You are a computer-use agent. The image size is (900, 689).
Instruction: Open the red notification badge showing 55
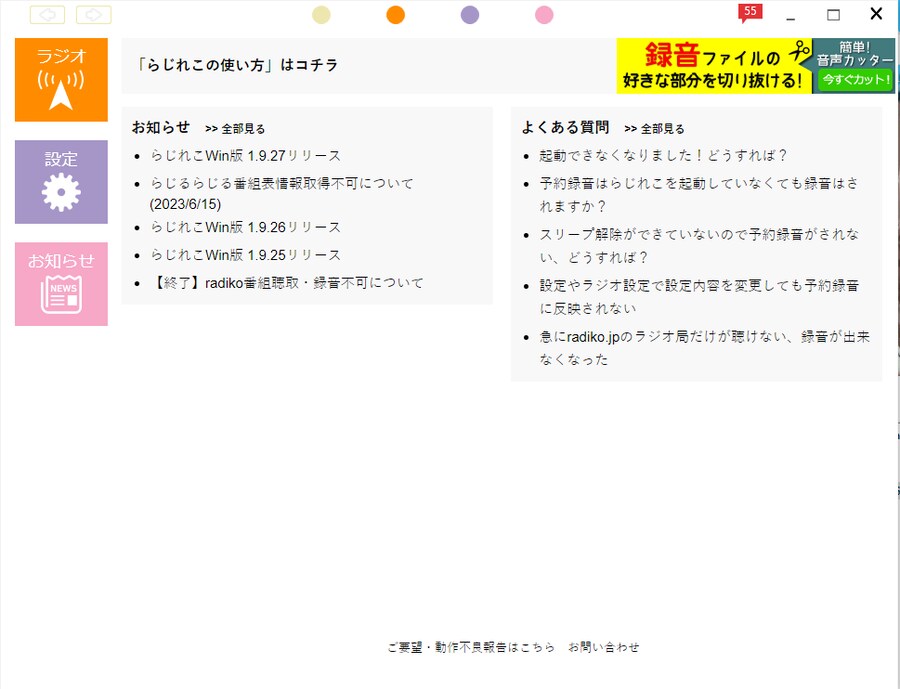coord(750,13)
